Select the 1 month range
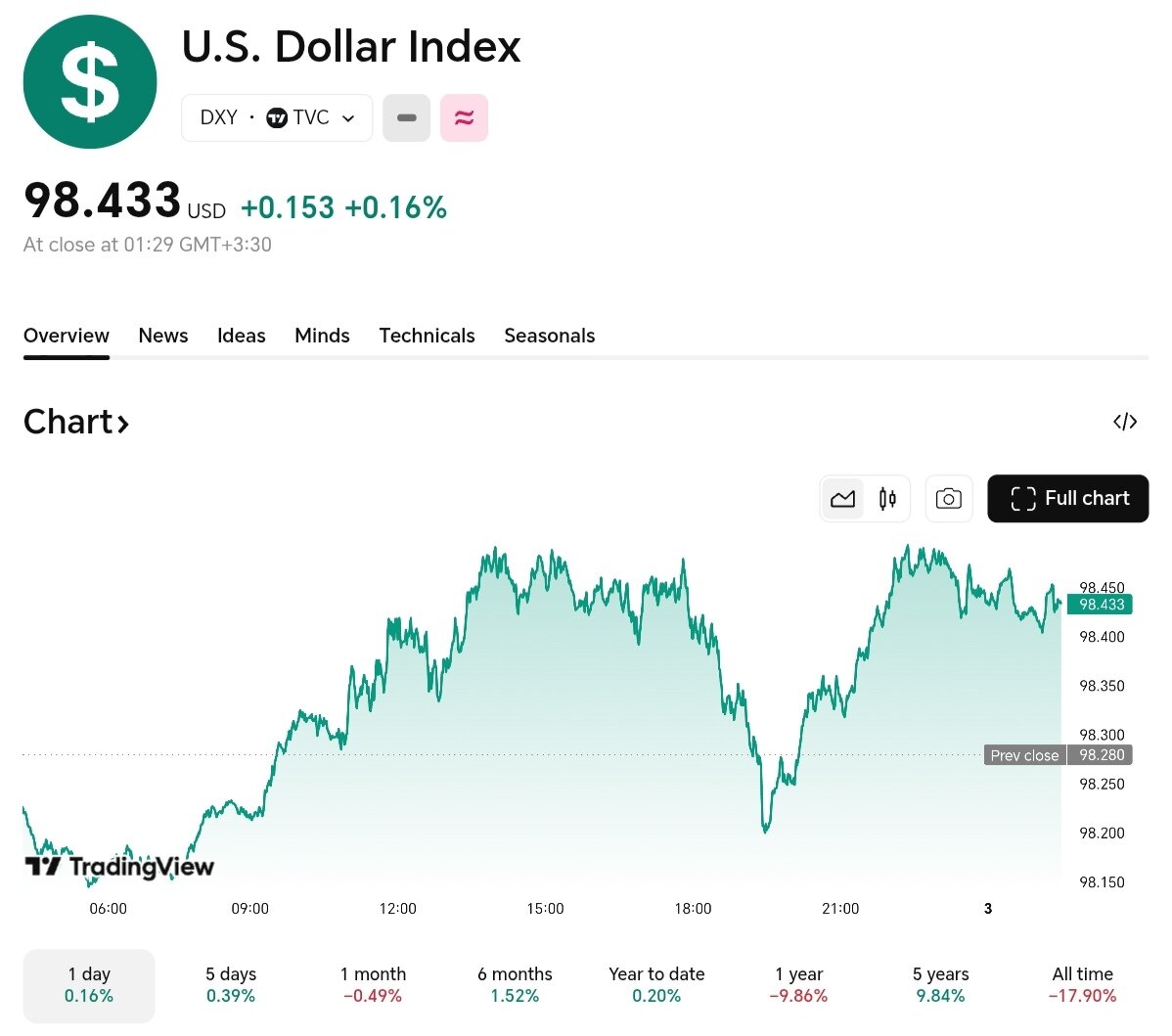Screen dimensions: 1172x1036 tap(373, 985)
